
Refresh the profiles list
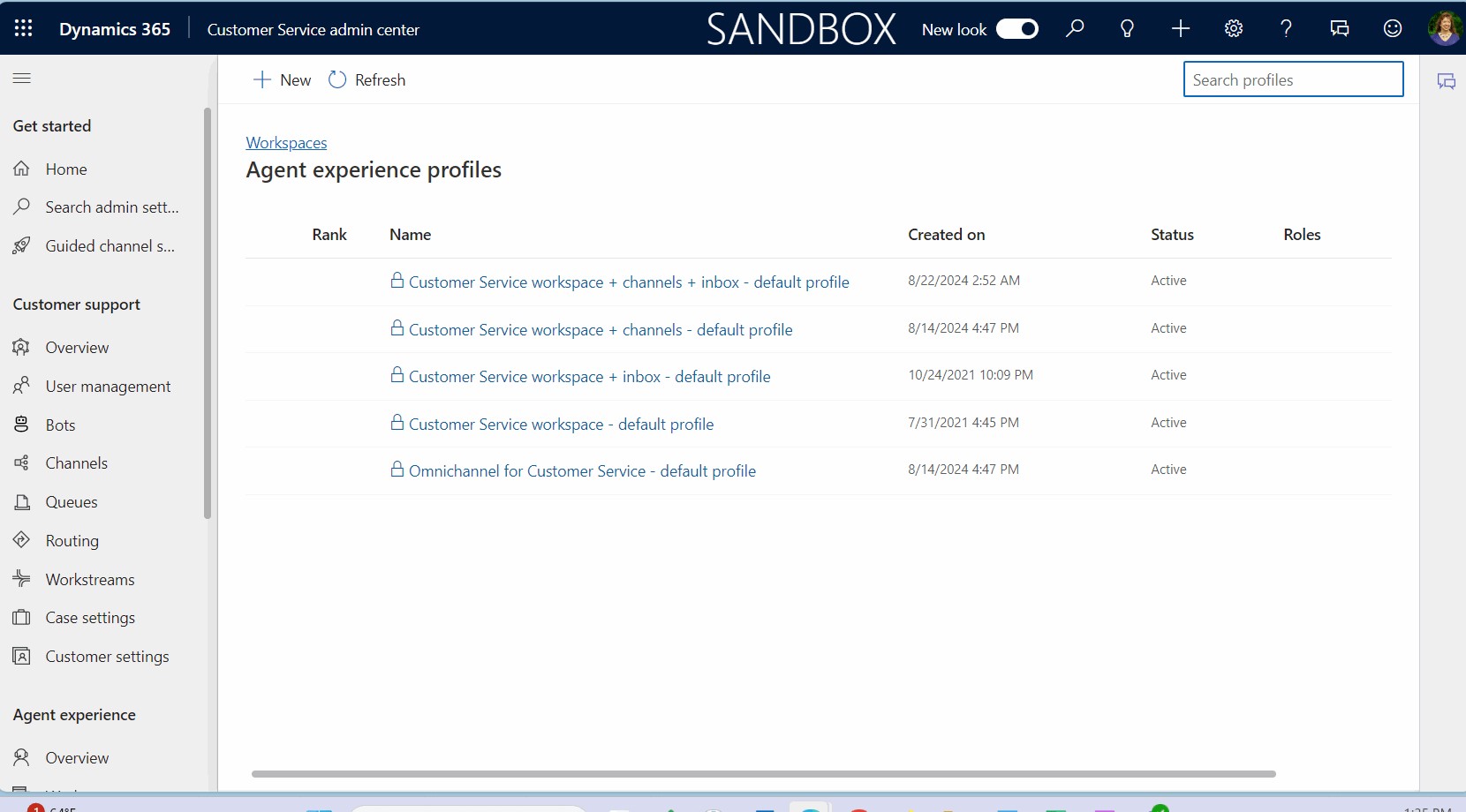click(x=367, y=80)
